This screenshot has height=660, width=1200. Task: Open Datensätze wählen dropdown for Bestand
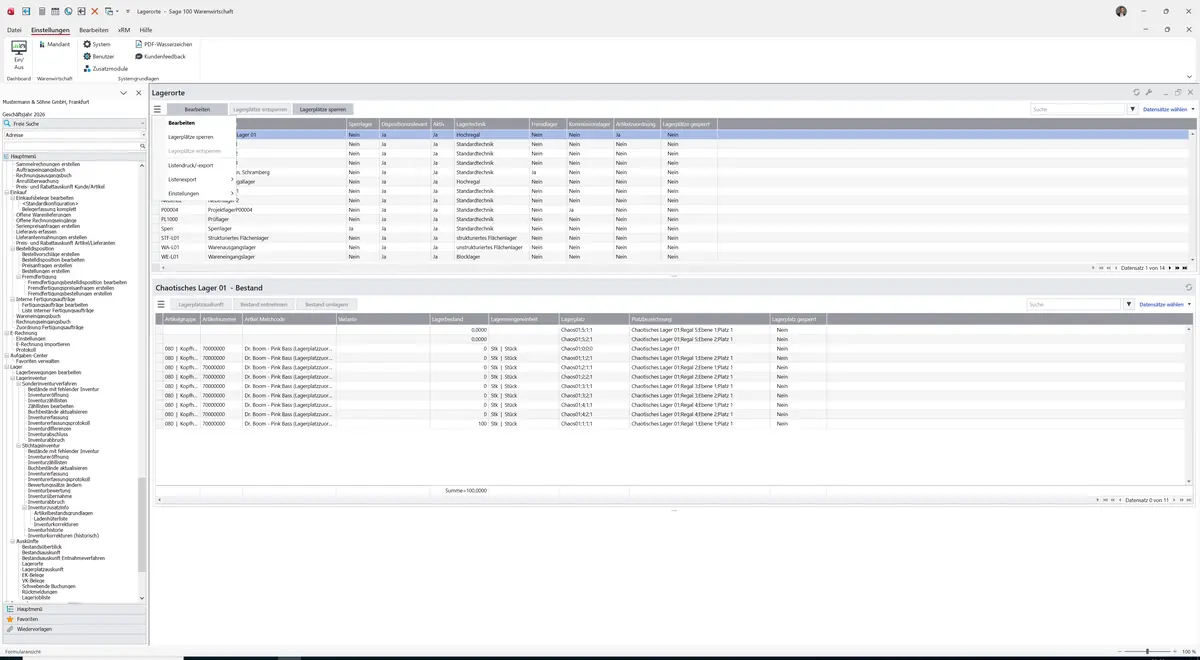click(x=1164, y=304)
